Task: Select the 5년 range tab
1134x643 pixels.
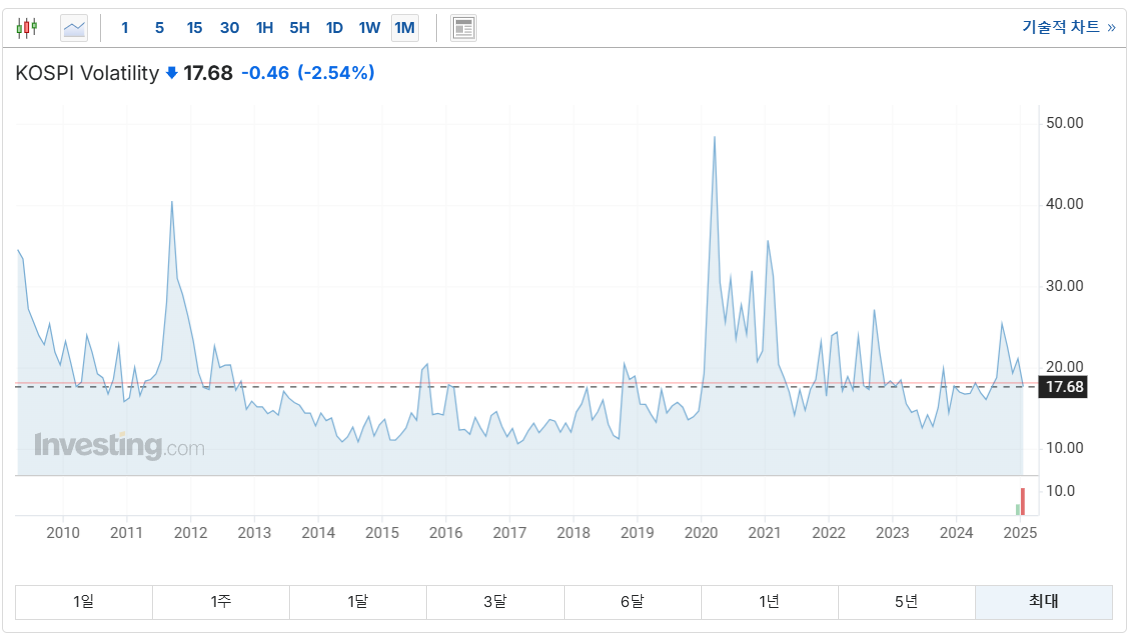Action: pos(906,602)
